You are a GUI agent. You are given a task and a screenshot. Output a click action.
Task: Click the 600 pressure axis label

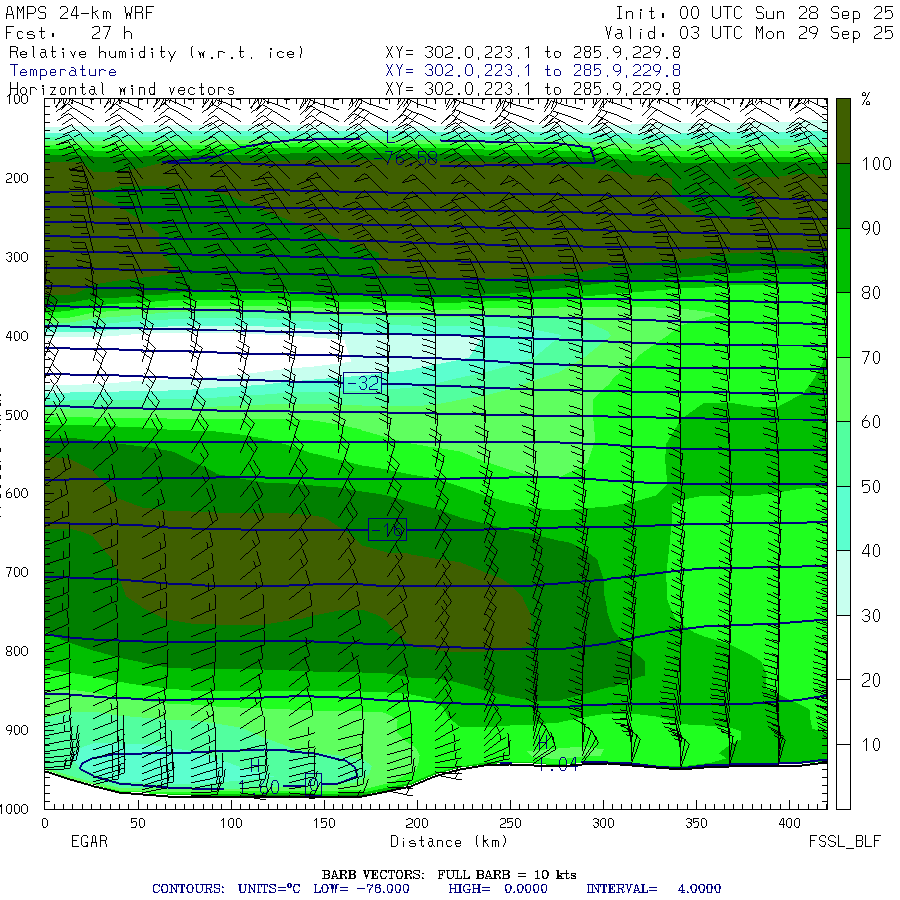(x=17, y=494)
